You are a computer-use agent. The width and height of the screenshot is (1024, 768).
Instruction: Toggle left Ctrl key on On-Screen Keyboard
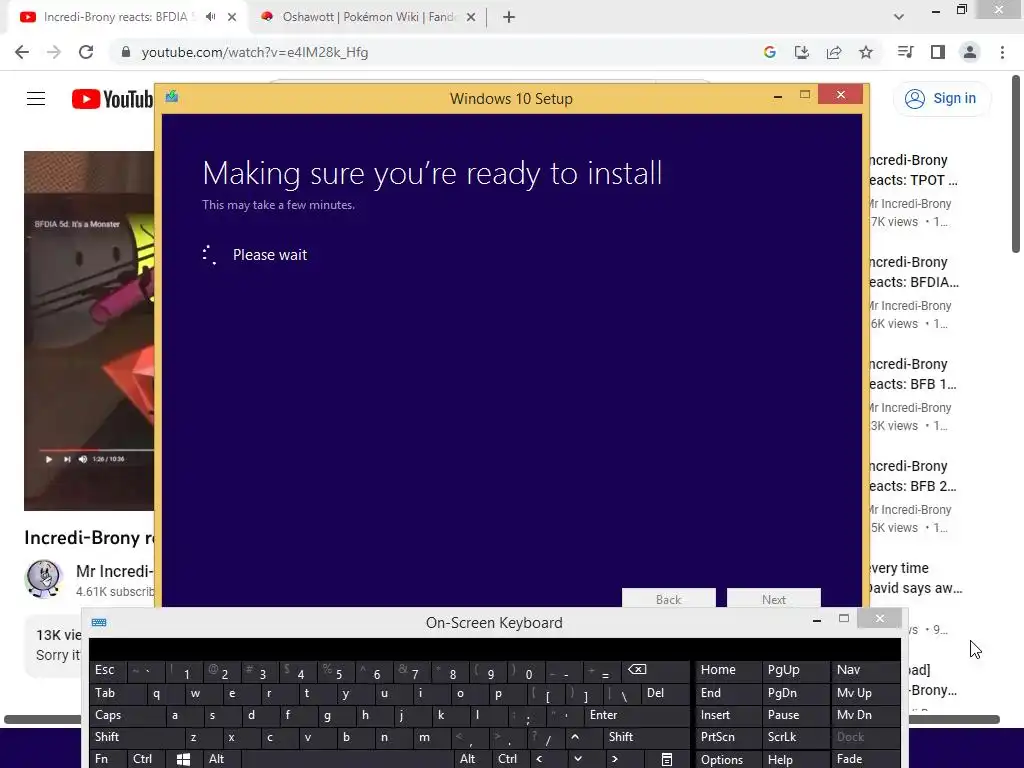pyautogui.click(x=146, y=759)
